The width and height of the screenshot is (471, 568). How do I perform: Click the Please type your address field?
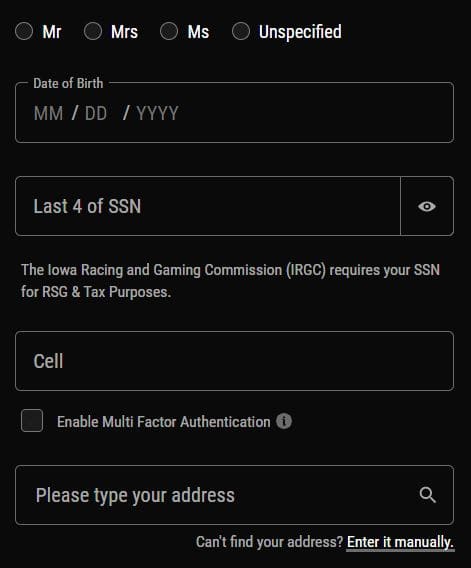point(234,495)
